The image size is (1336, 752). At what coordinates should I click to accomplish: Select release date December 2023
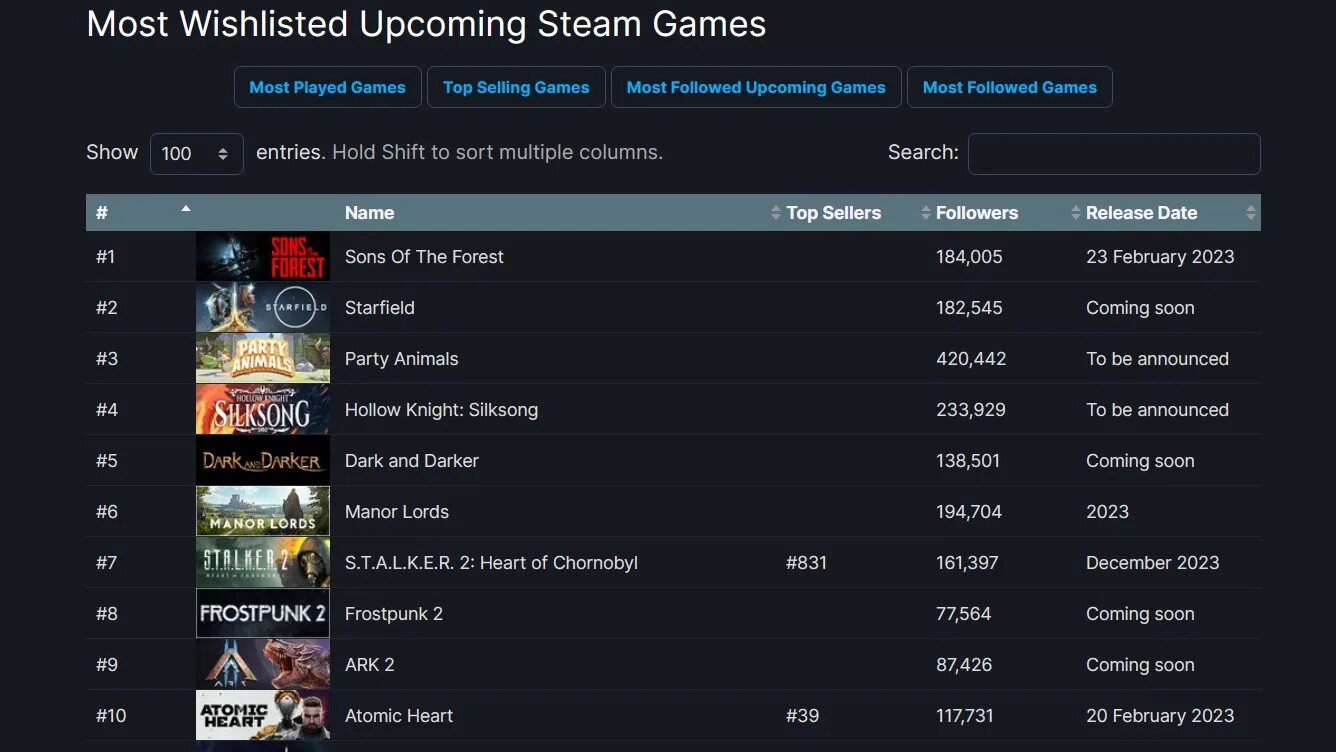(x=1152, y=563)
